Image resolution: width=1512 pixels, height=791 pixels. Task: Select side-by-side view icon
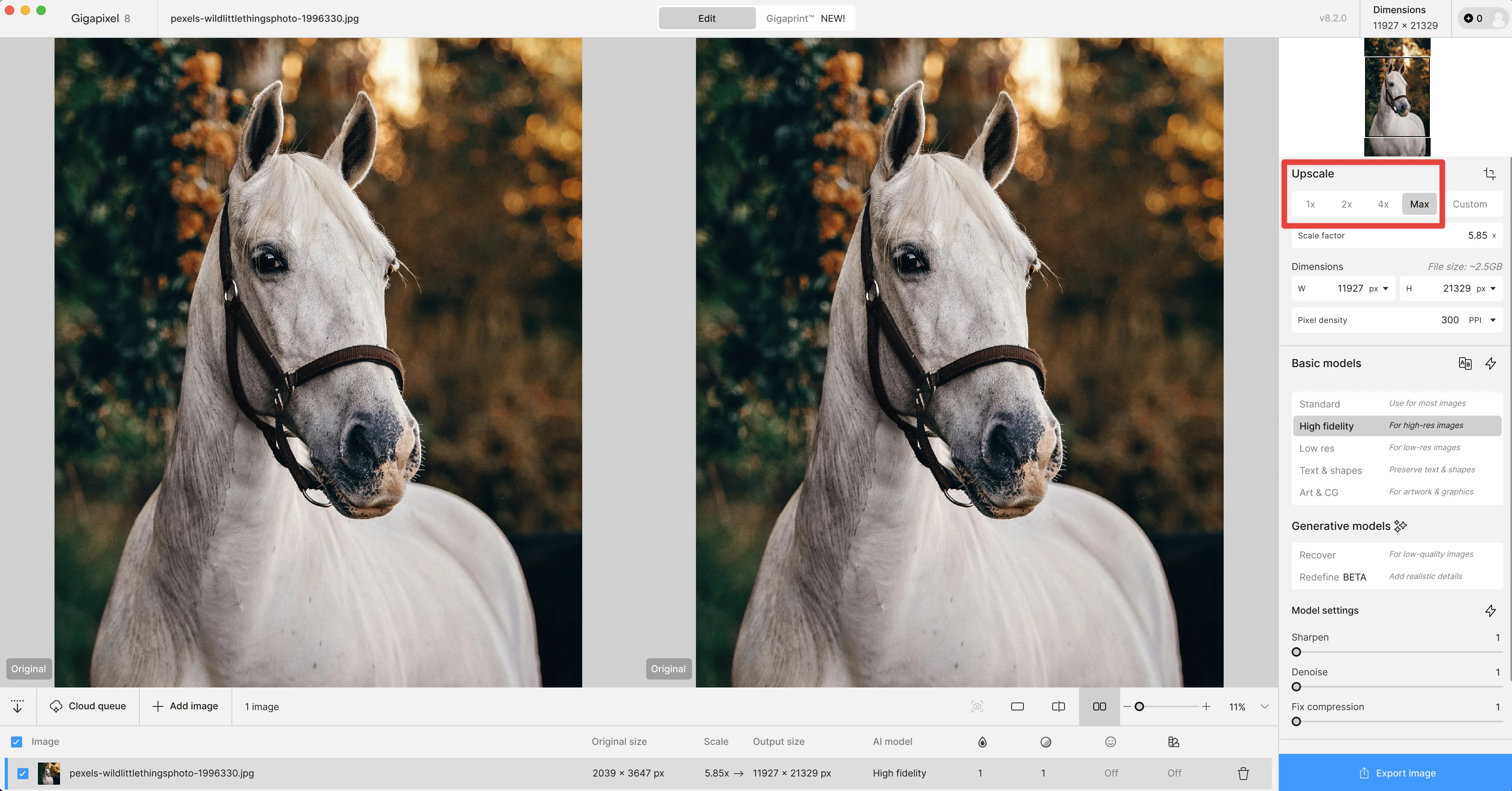(1099, 706)
